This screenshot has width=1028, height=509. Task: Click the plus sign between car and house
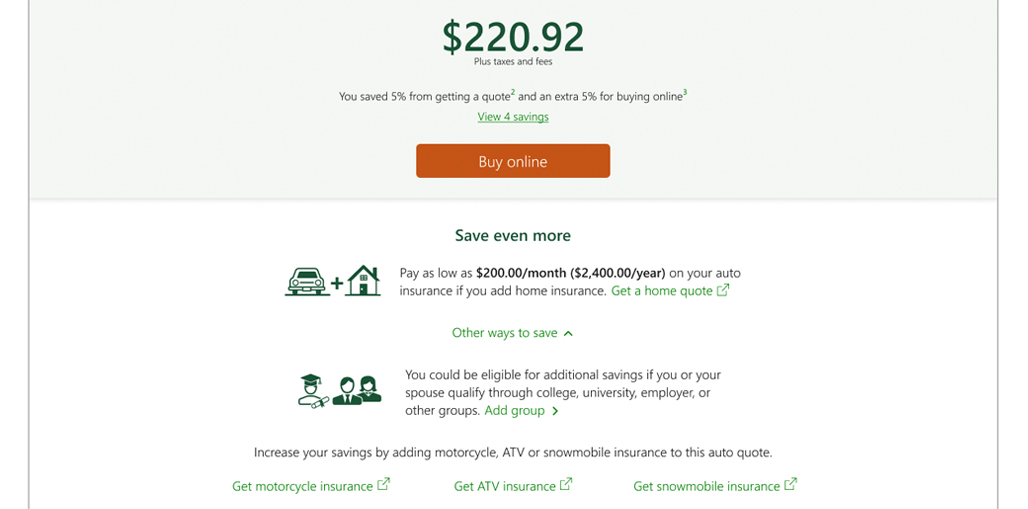[x=337, y=284]
